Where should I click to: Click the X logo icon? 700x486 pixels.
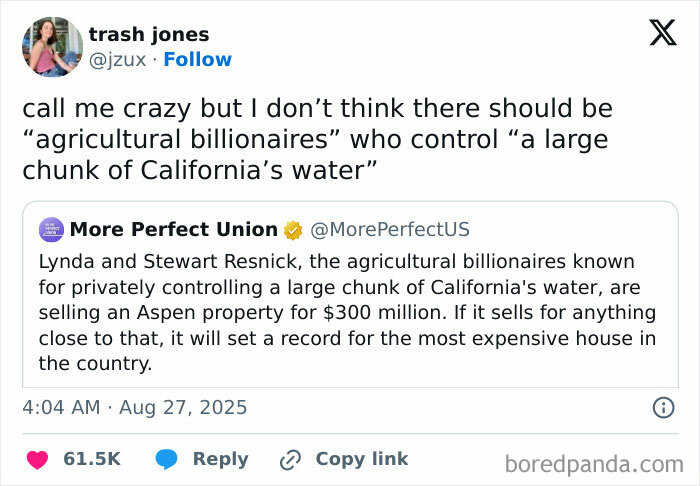tap(662, 35)
